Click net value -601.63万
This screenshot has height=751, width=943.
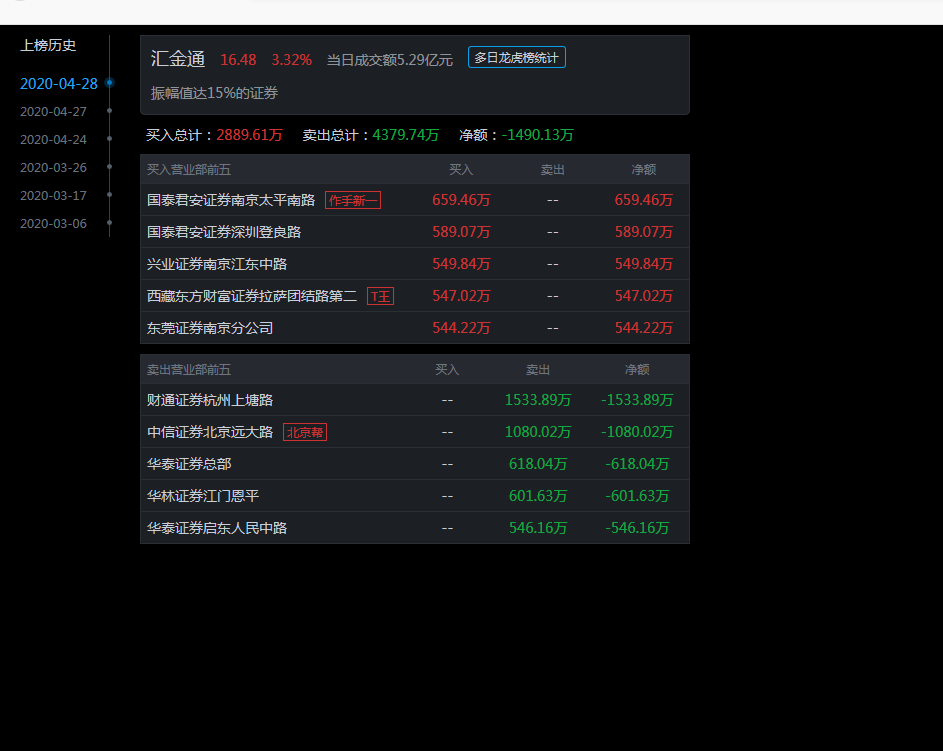[637, 495]
